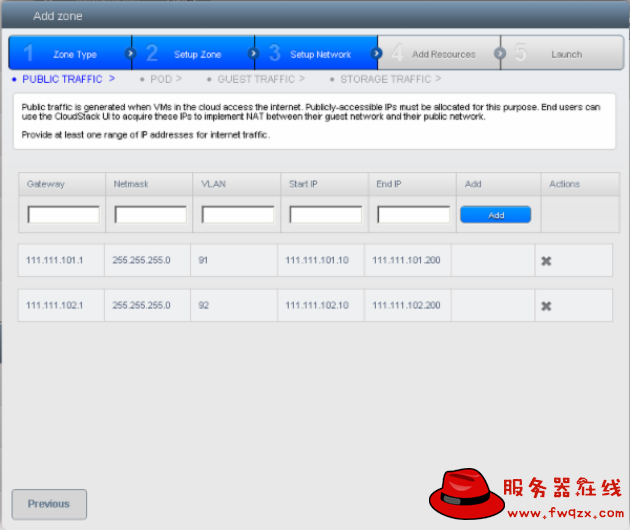The width and height of the screenshot is (630, 530).
Task: Focus the Netmask input field
Action: [151, 215]
